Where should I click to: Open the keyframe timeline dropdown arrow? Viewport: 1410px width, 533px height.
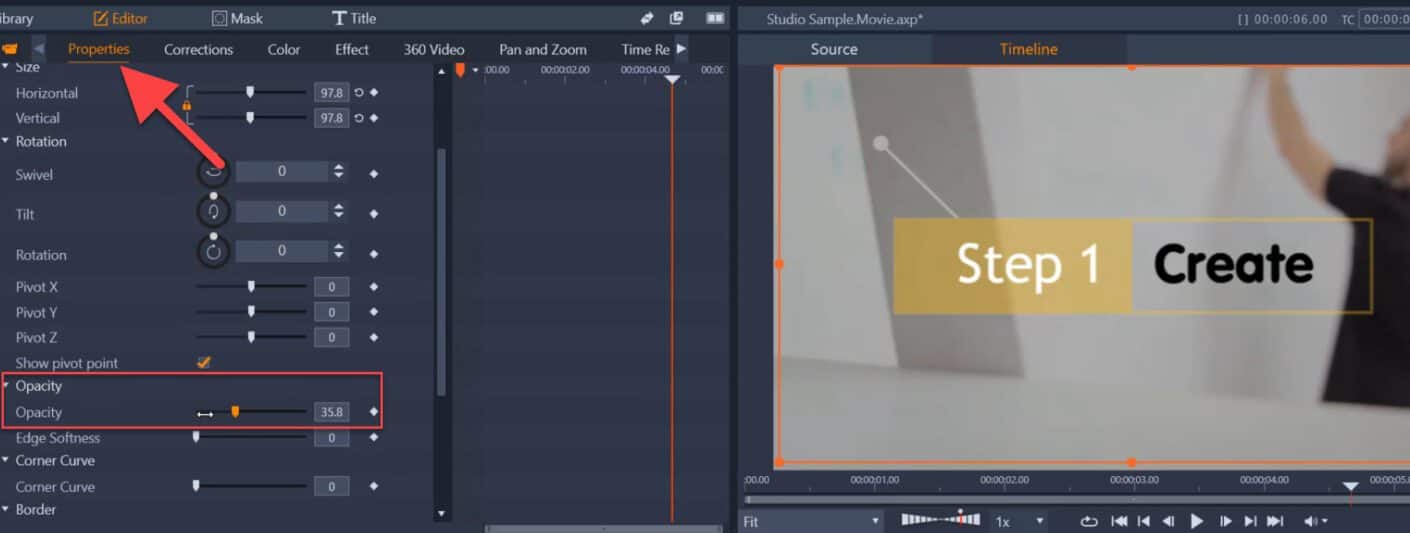point(476,70)
